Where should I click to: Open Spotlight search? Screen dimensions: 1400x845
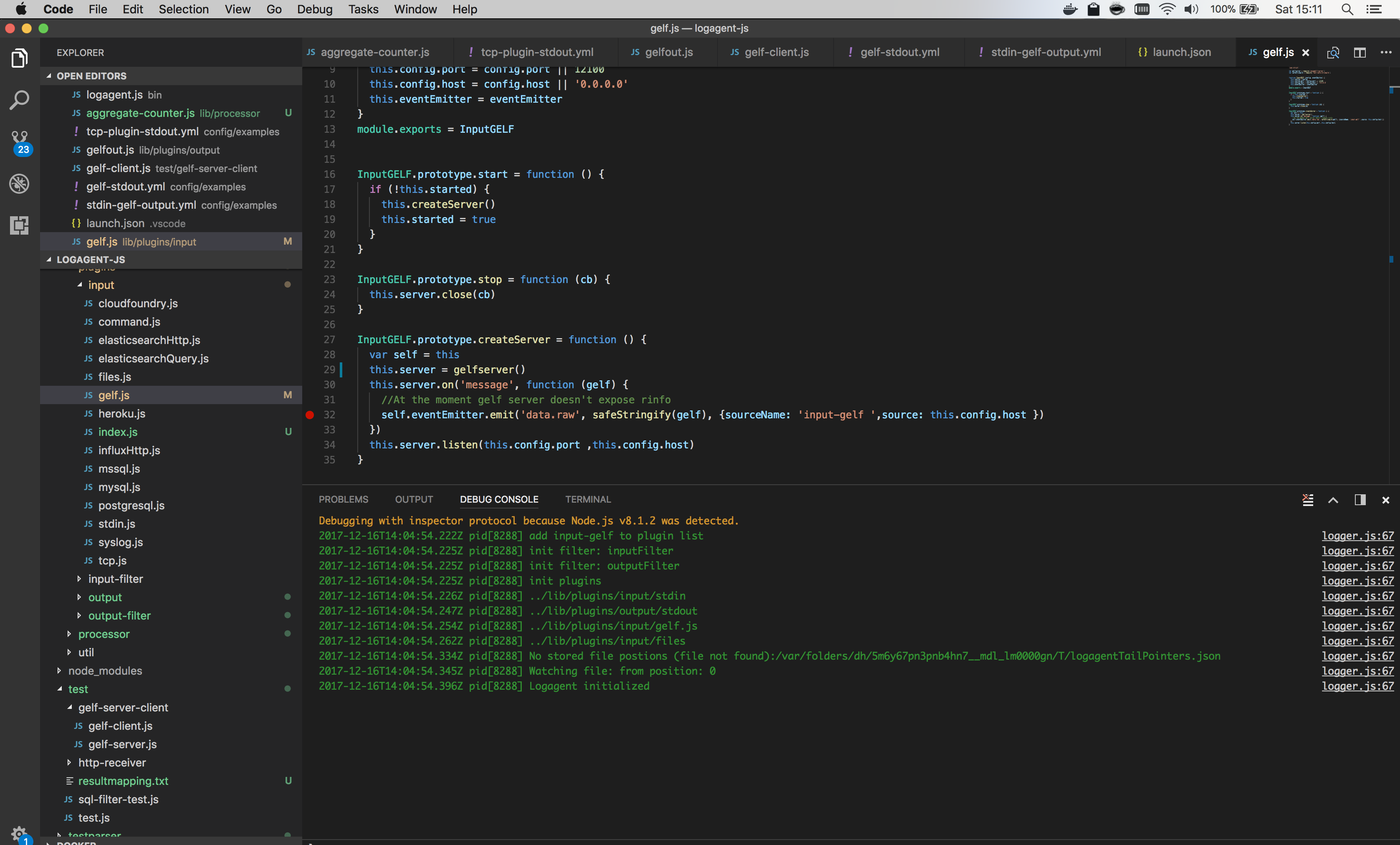click(x=1347, y=9)
